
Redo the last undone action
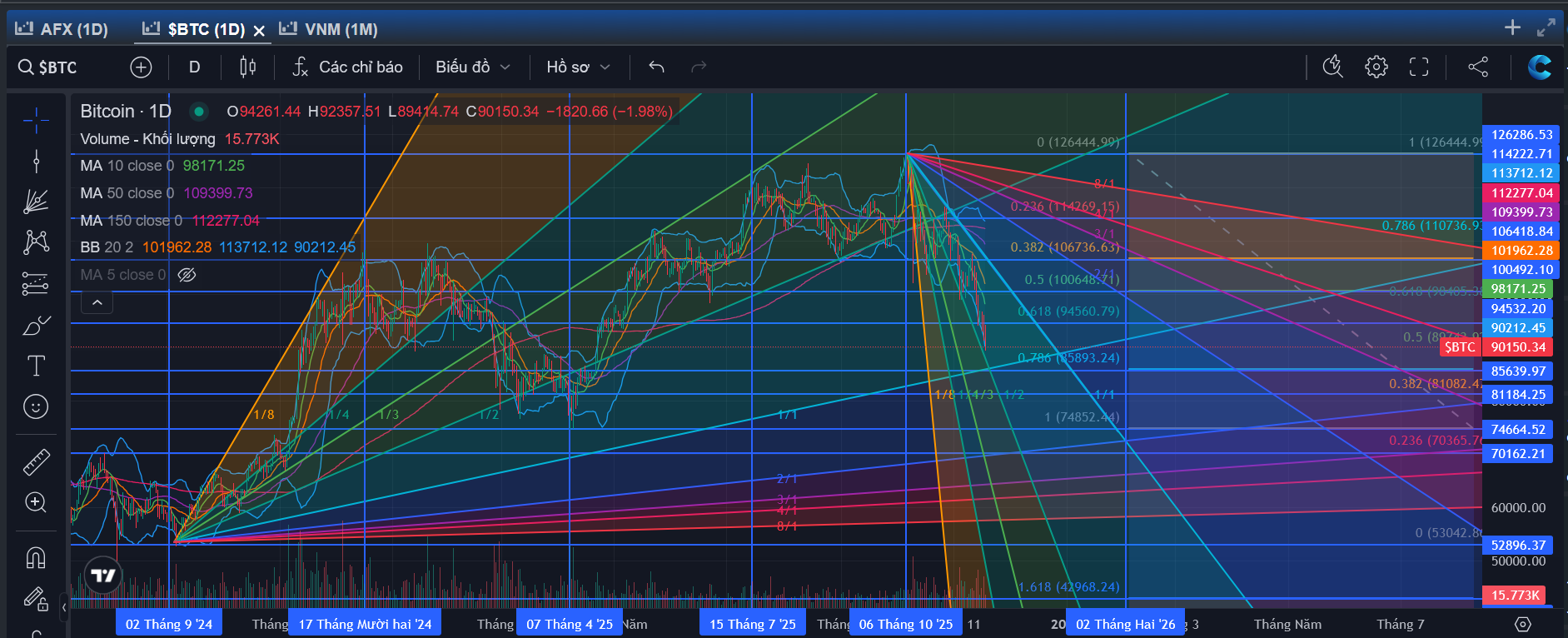699,67
